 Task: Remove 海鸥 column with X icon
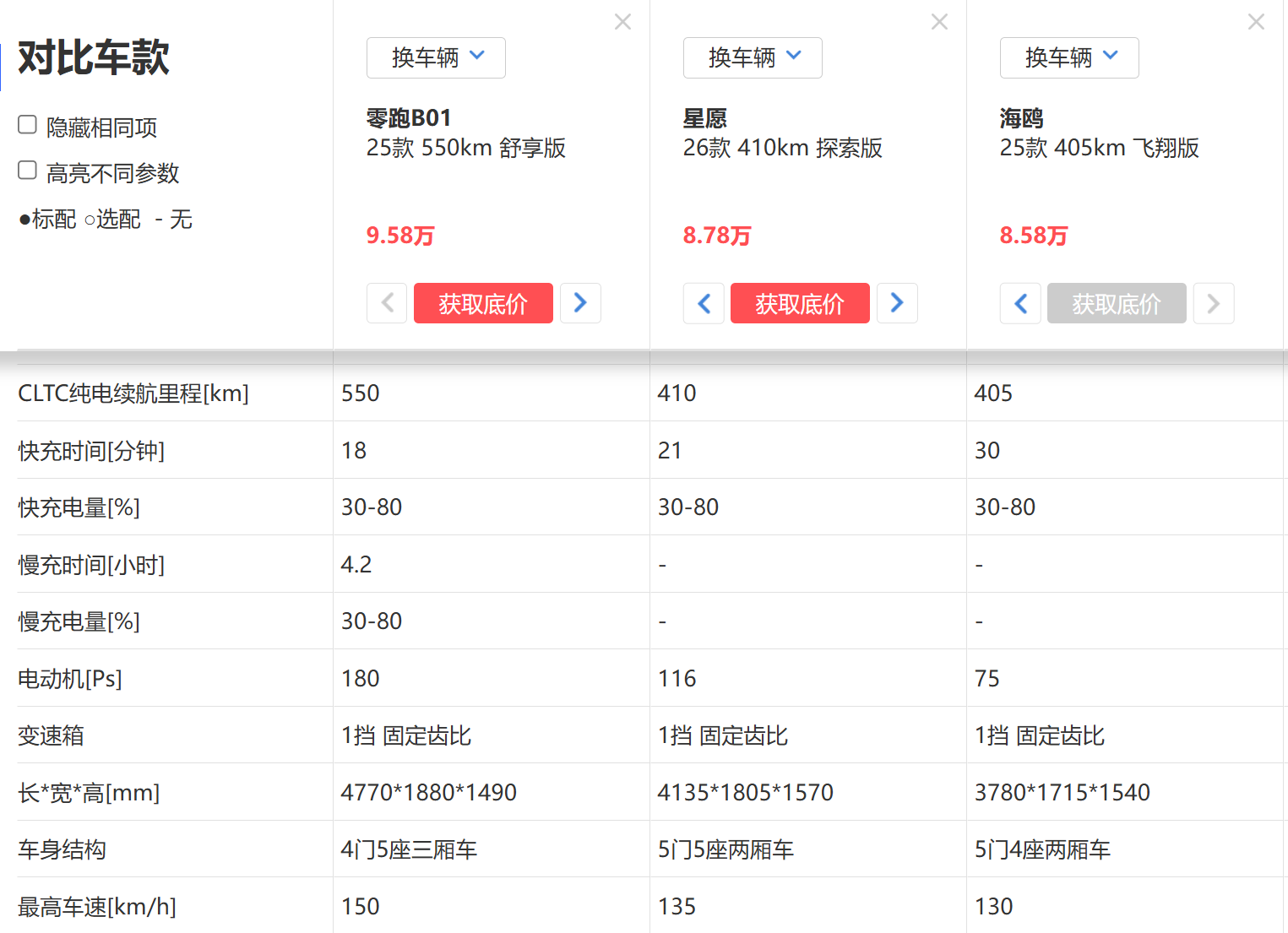coord(1256,22)
